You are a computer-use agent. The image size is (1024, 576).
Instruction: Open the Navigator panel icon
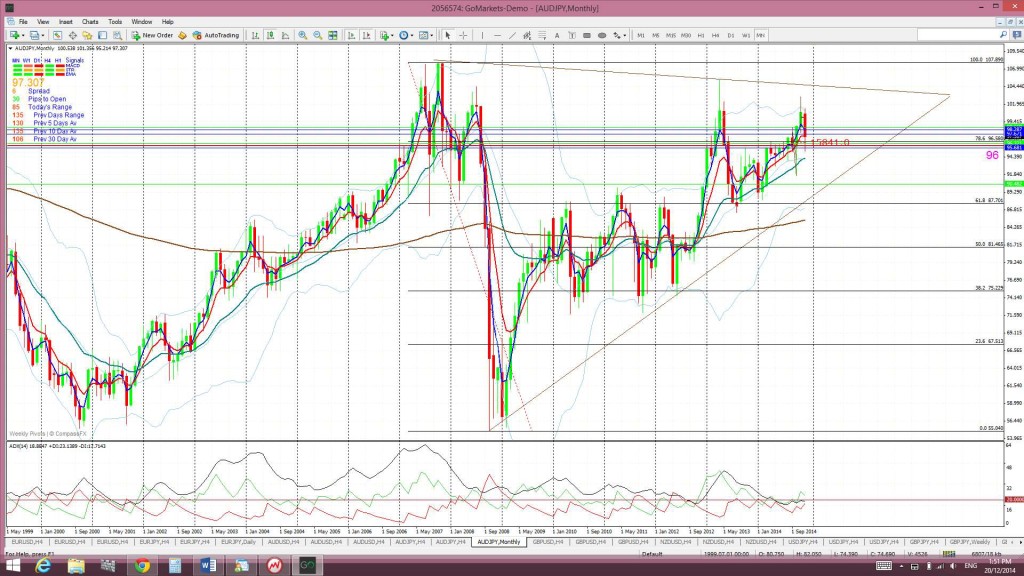[87, 35]
